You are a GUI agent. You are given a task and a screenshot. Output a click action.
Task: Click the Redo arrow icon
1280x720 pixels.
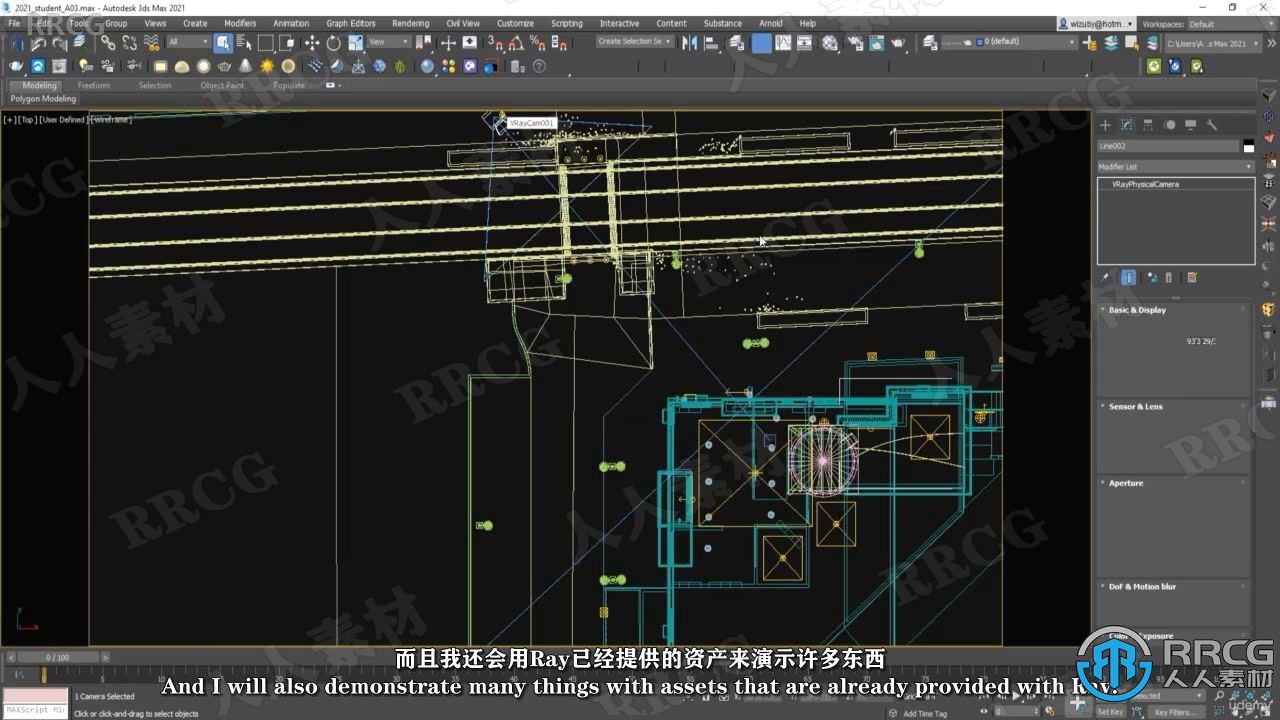coord(59,43)
